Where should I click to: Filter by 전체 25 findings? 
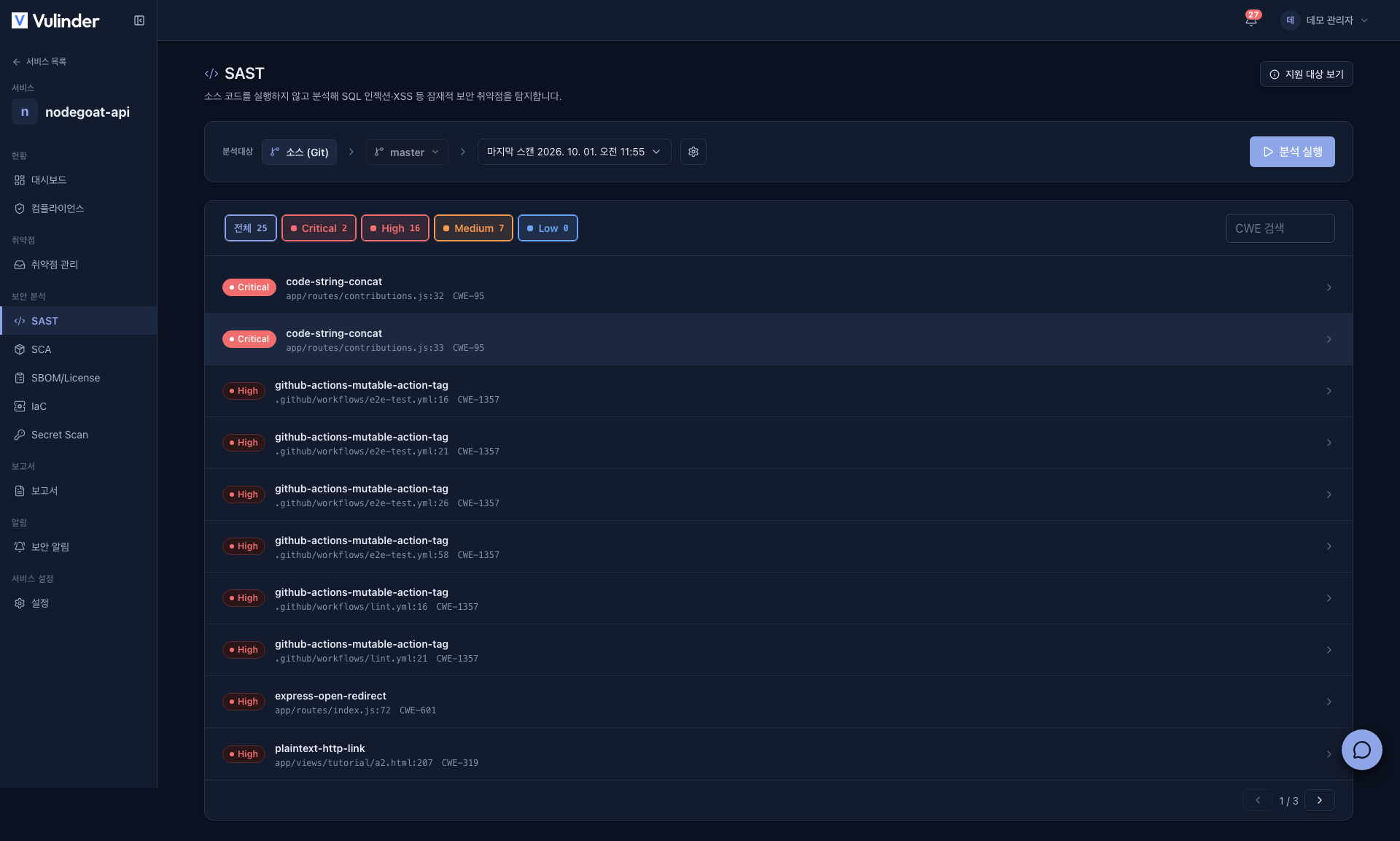point(250,228)
